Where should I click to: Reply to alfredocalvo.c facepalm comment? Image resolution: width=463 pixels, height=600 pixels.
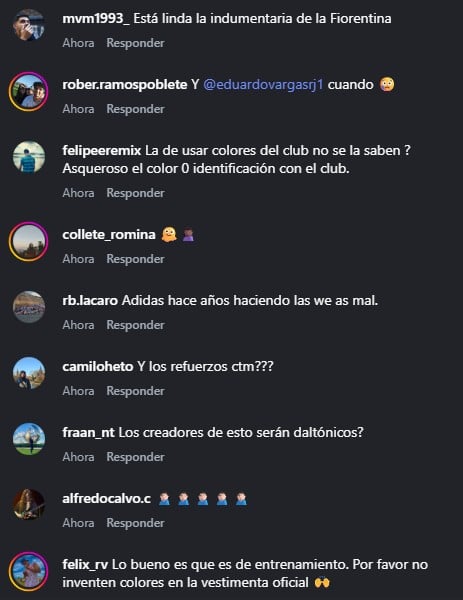[x=135, y=523]
